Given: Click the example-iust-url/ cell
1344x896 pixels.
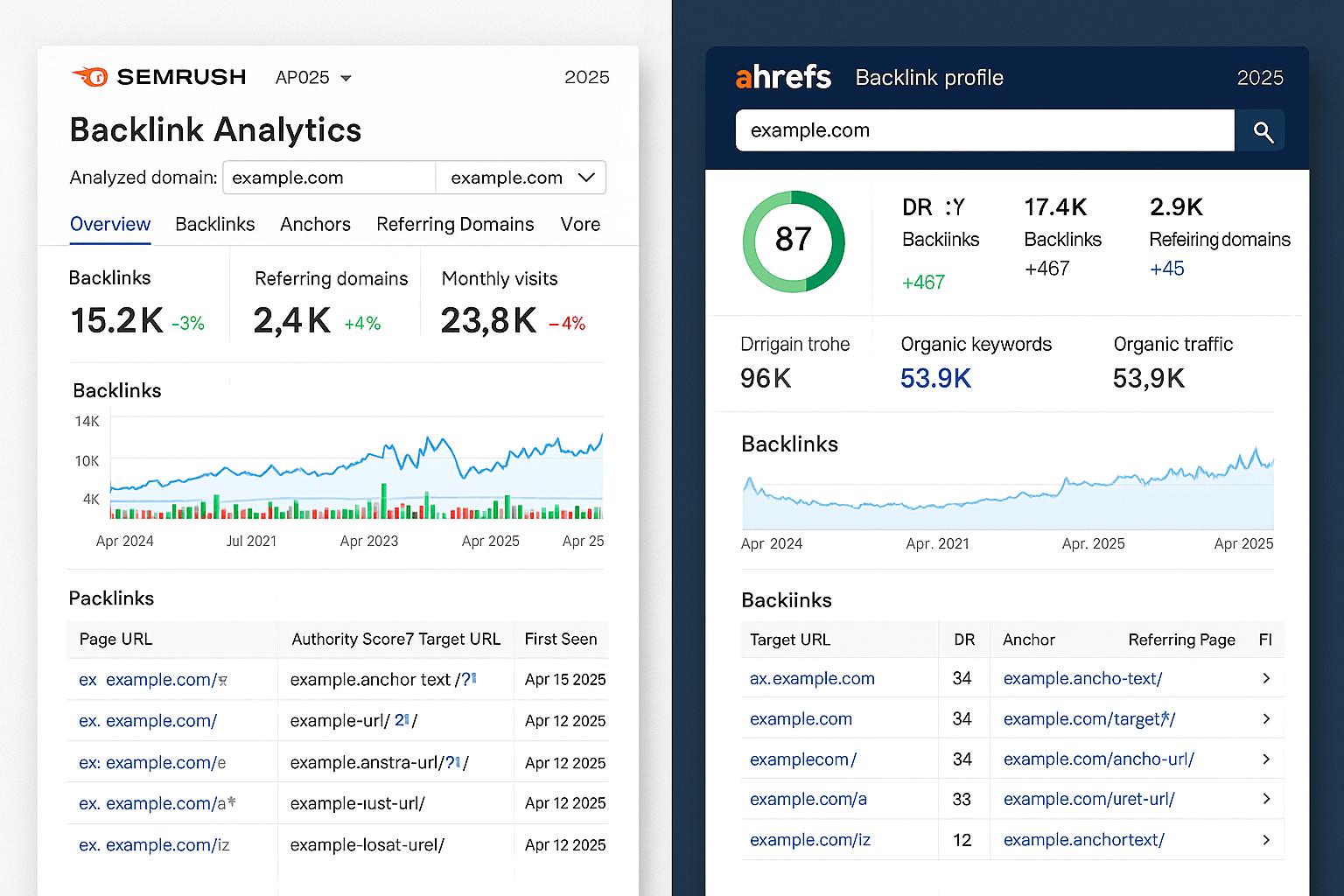Looking at the screenshot, I should click(x=357, y=803).
